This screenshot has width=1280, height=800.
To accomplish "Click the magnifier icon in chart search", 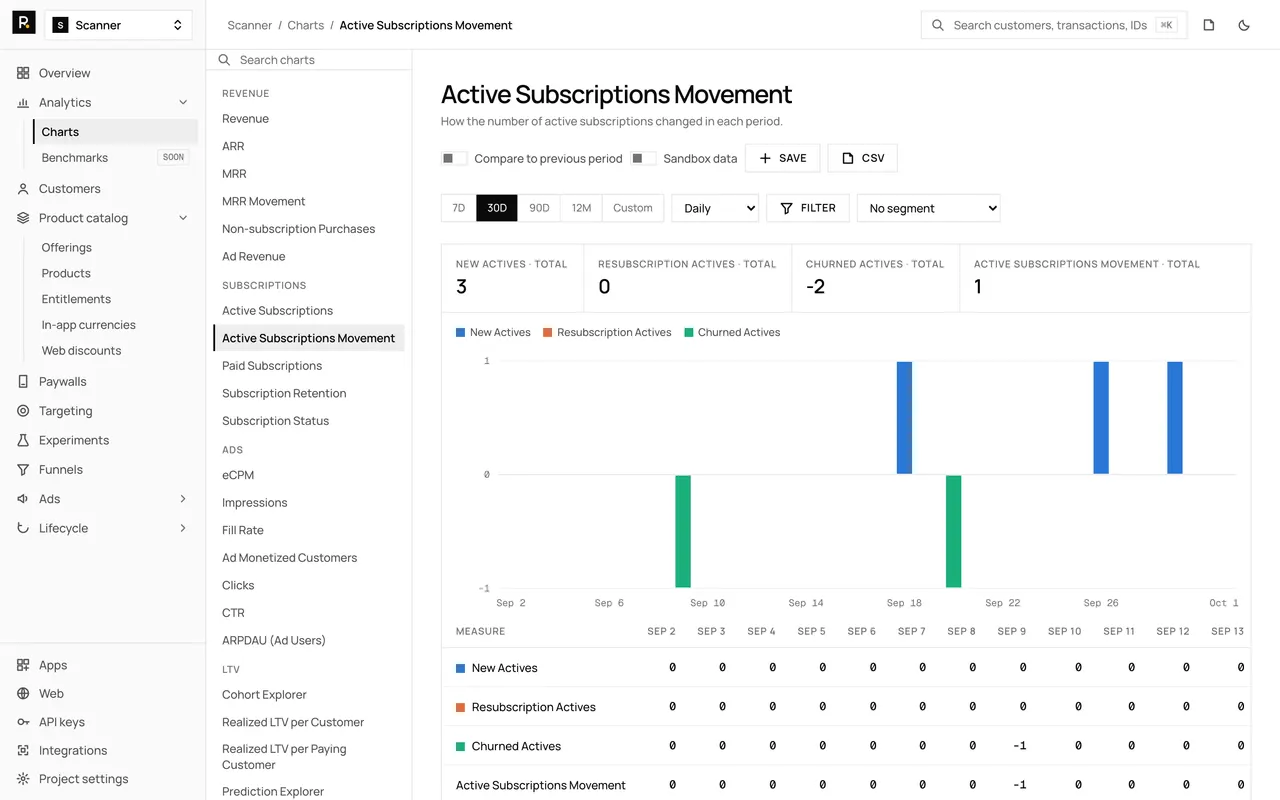I will point(226,60).
